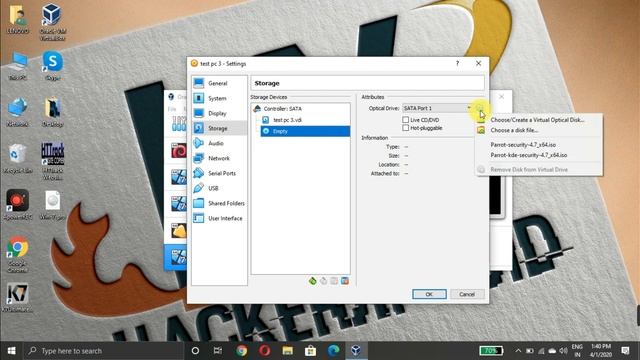Image resolution: width=640 pixels, height=360 pixels.
Task: Open File Explorer from the taskbar
Action: (288, 351)
